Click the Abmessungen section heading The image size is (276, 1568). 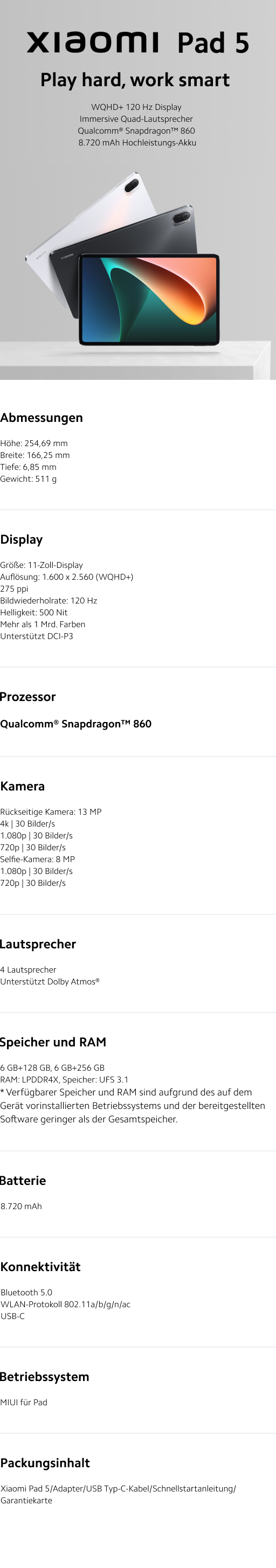click(x=42, y=418)
